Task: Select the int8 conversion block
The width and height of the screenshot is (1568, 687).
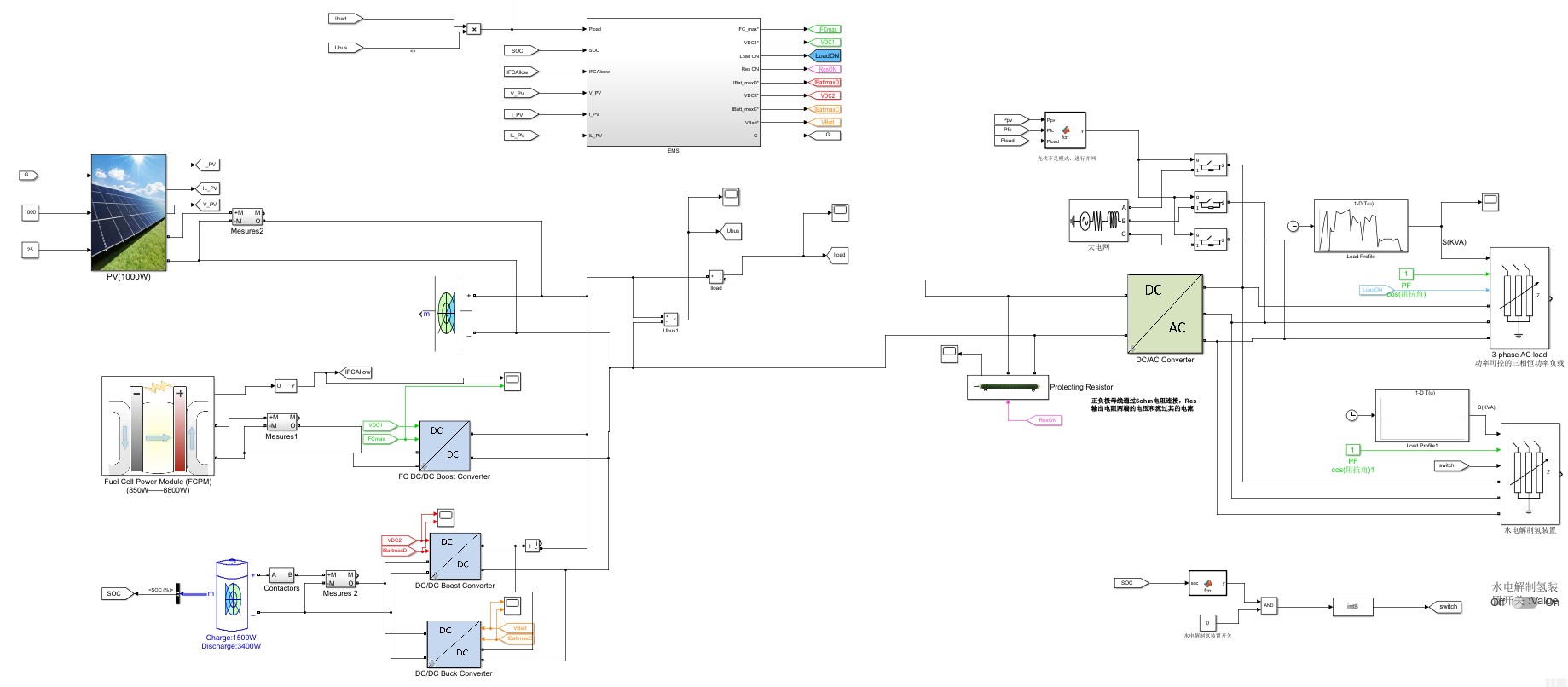Action: click(1352, 607)
